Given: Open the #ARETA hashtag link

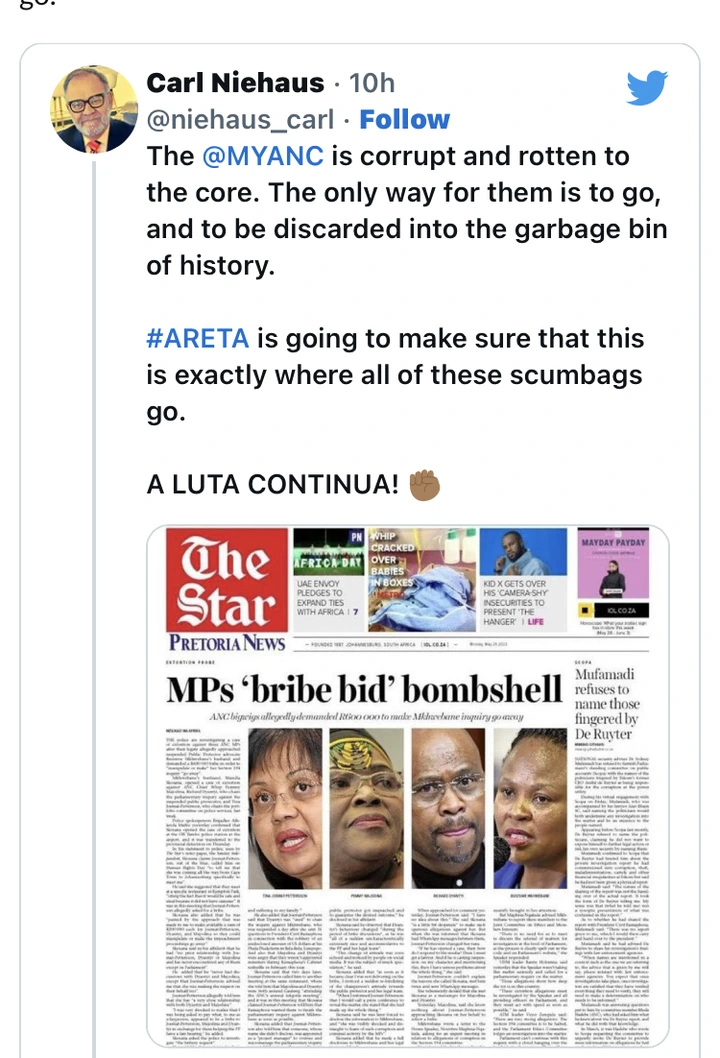Looking at the screenshot, I should pyautogui.click(x=197, y=338).
